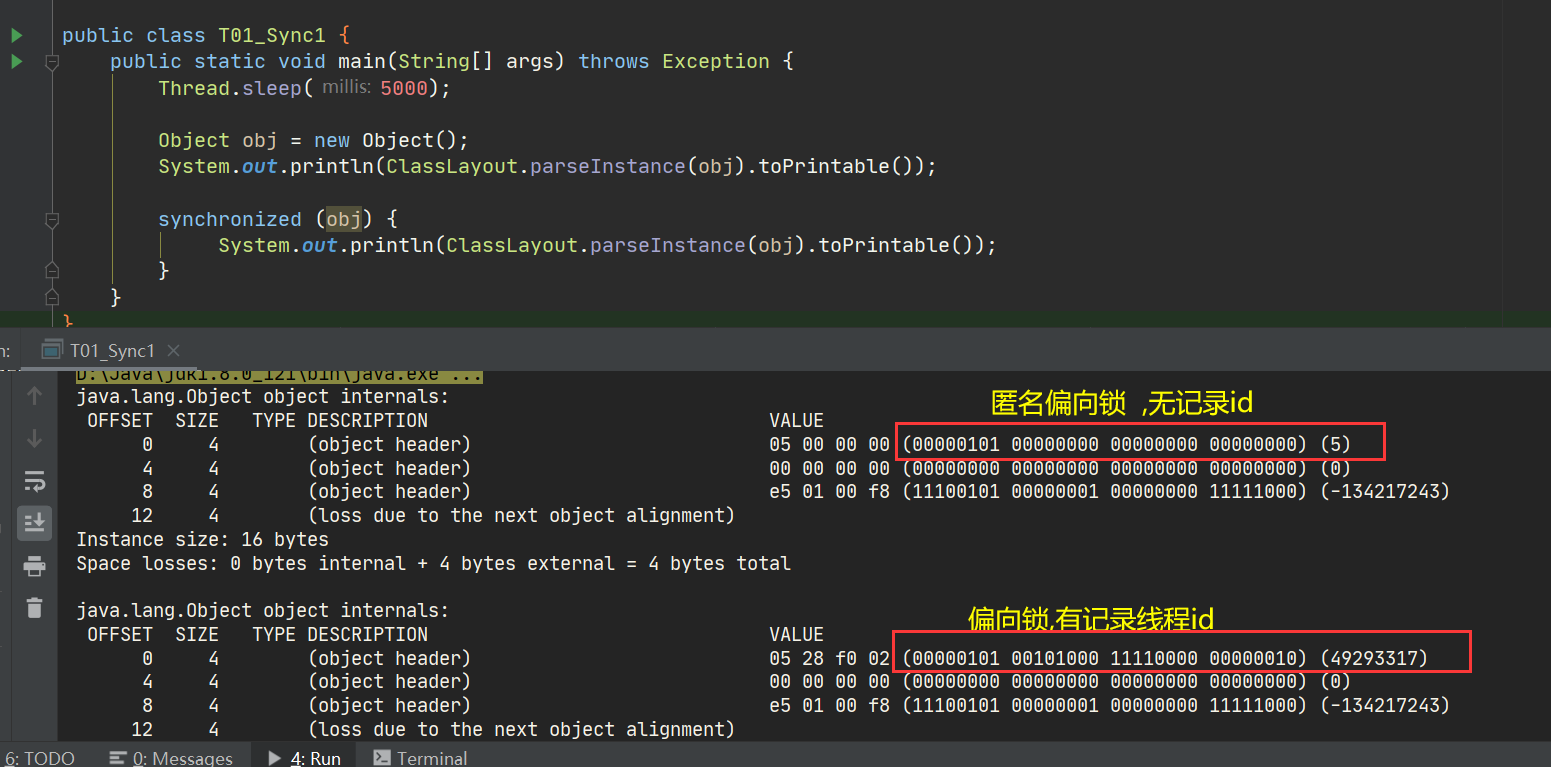Toggle soft-wrap in the Run console
The image size is (1551, 767).
tap(35, 481)
